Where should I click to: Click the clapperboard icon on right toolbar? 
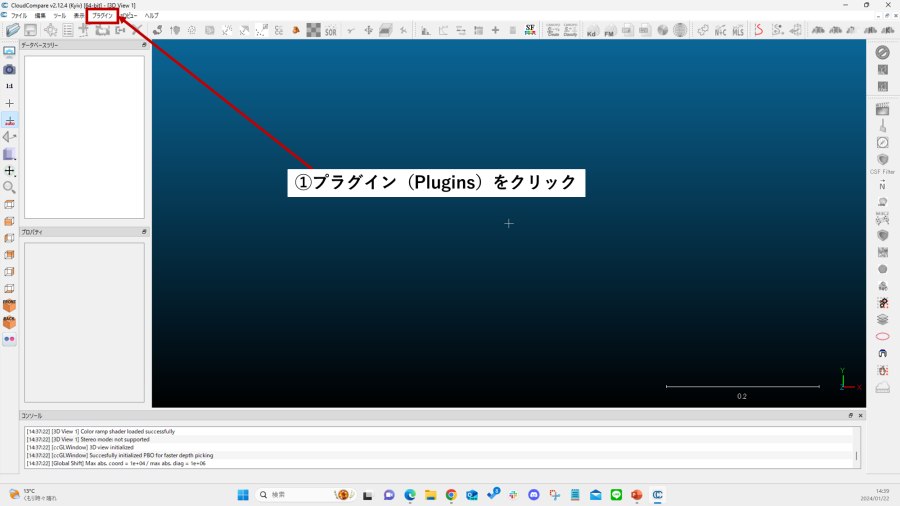click(882, 109)
